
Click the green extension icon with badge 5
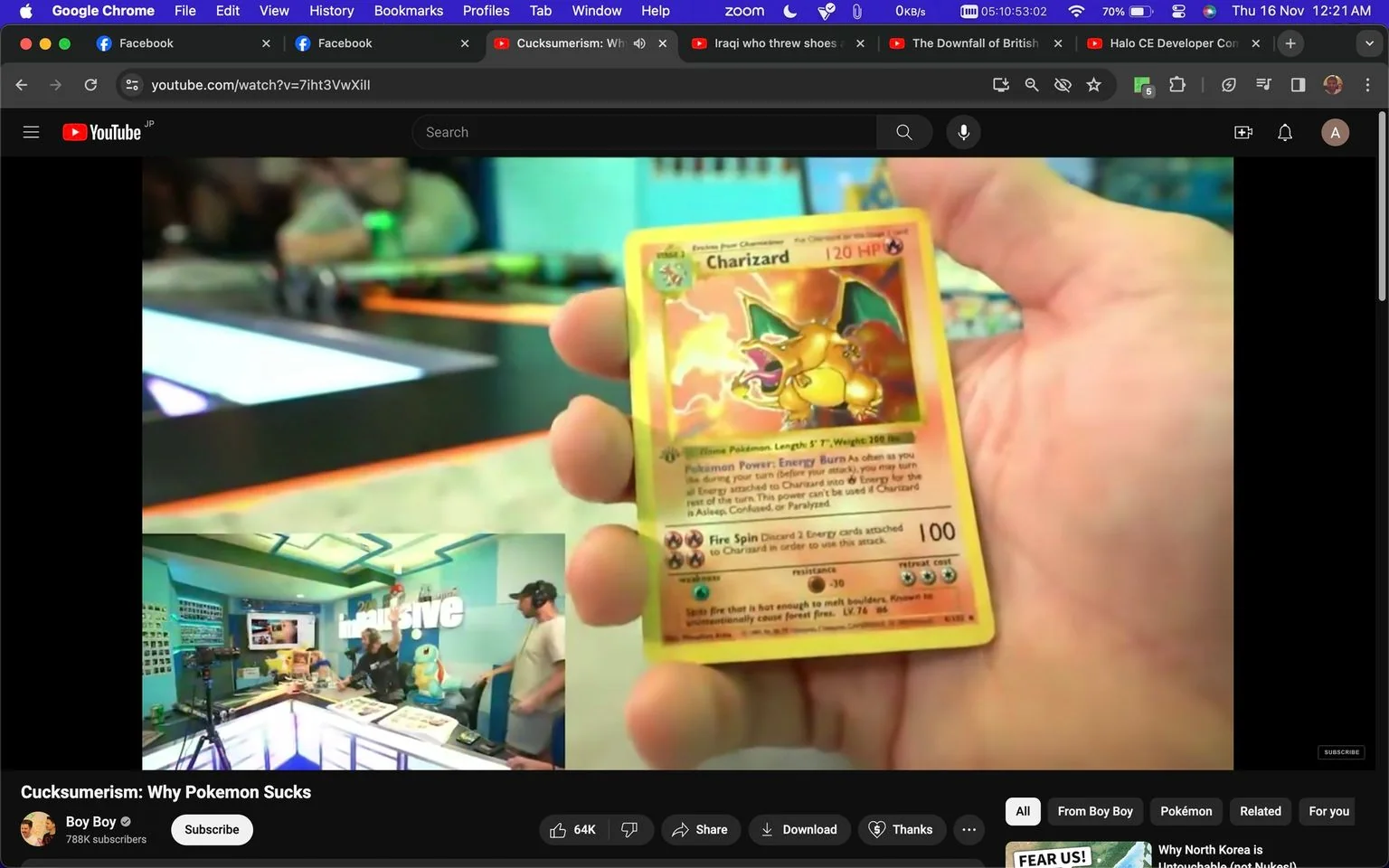pyautogui.click(x=1143, y=86)
